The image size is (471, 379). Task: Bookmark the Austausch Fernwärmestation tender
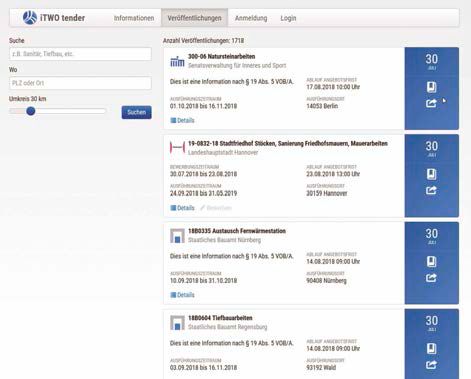[431, 262]
